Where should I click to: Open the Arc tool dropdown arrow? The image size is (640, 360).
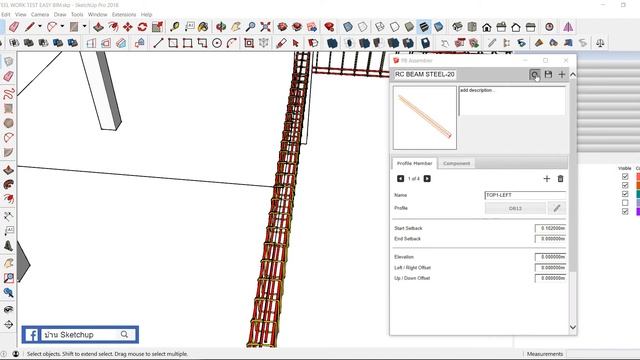tap(62, 27)
